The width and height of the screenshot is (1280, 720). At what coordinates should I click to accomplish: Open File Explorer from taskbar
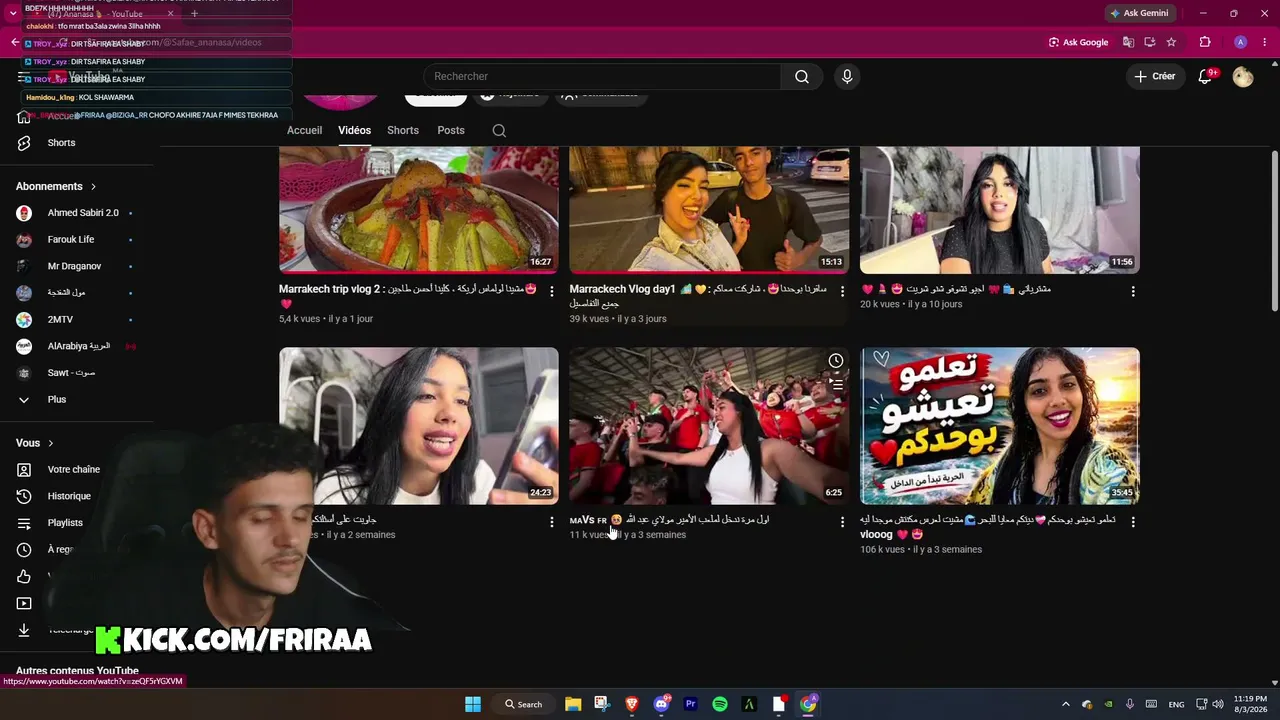coord(573,704)
